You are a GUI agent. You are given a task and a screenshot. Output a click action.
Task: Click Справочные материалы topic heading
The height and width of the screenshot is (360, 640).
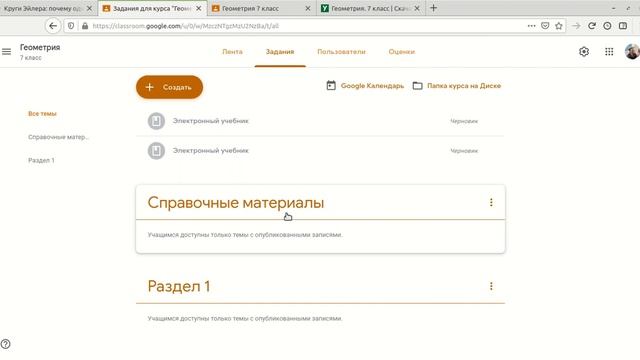(x=236, y=202)
